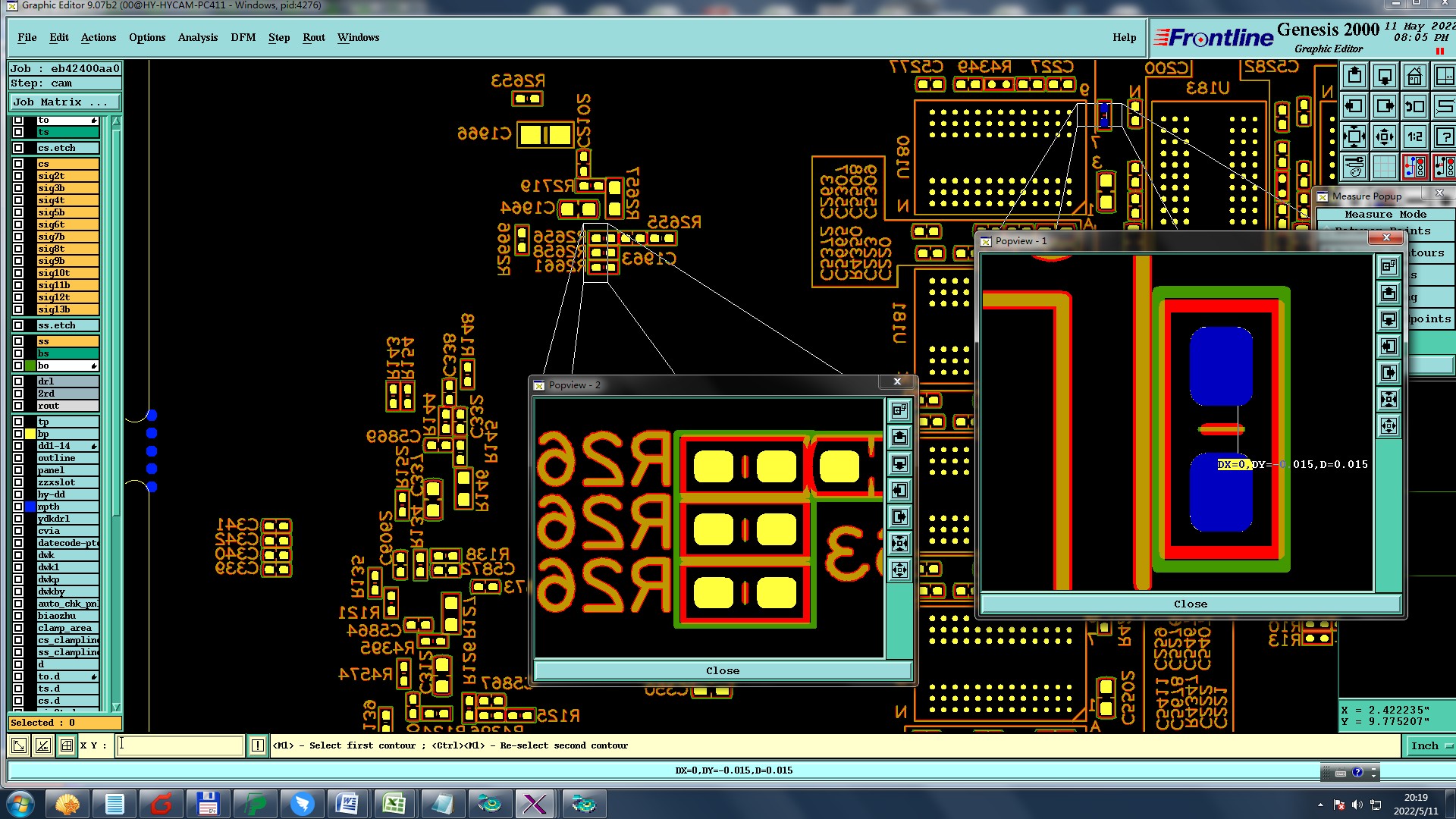
Task: Click the layer list scroll up arrow
Action: click(116, 121)
